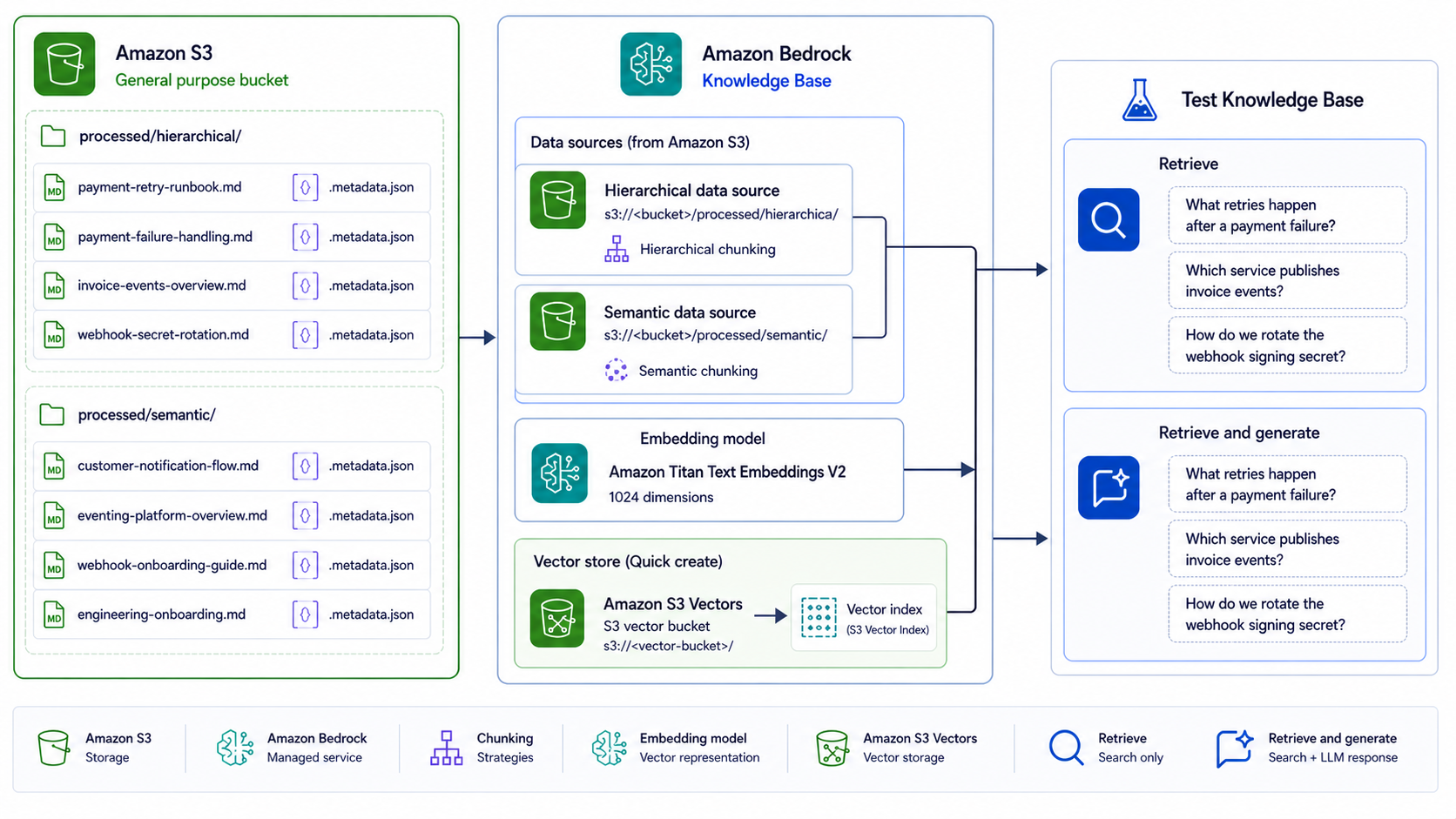
Task: Click the Search + LLM response legend text
Action: tap(1332, 758)
